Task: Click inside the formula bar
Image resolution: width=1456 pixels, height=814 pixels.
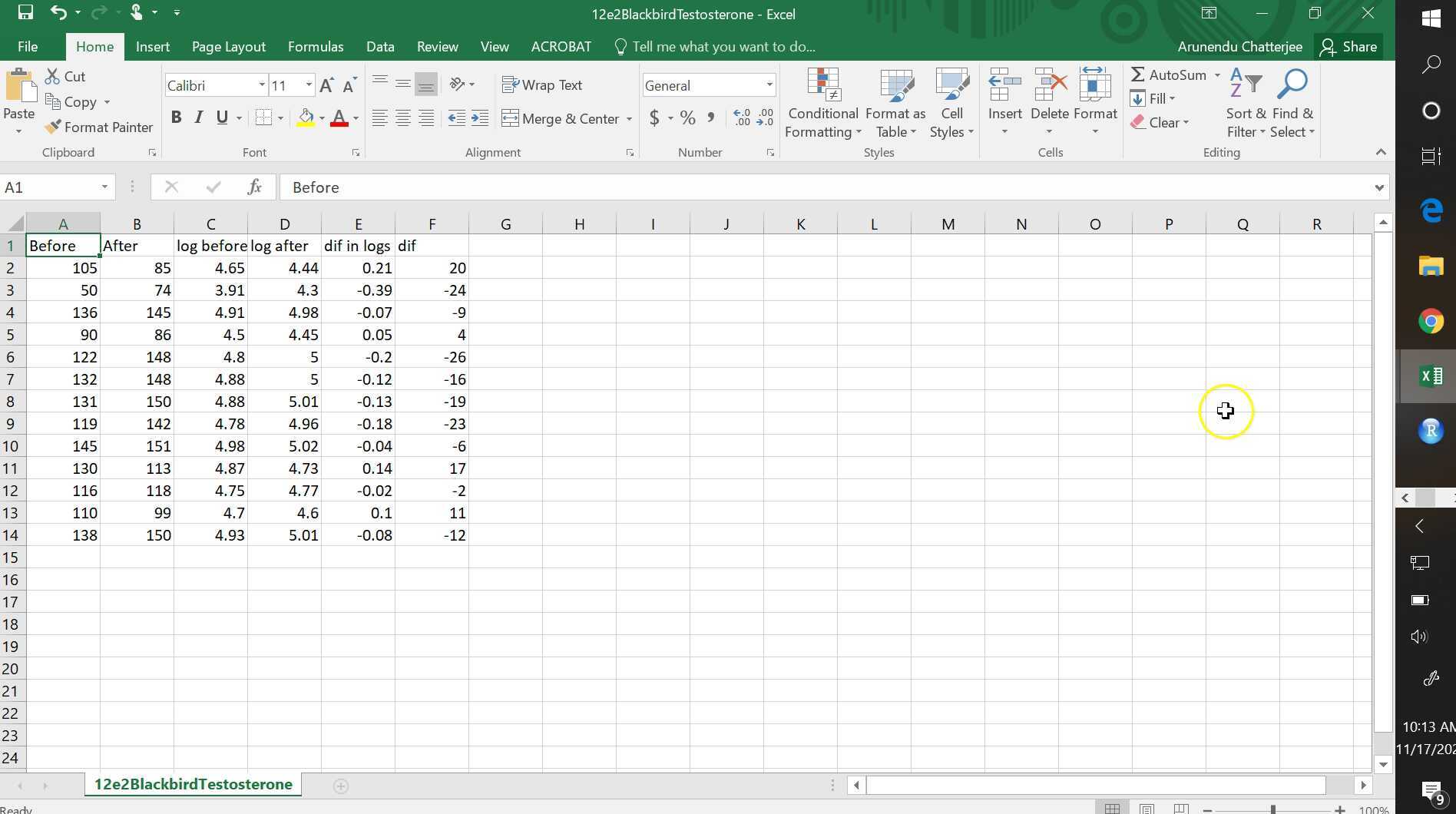Action: [x=538, y=187]
